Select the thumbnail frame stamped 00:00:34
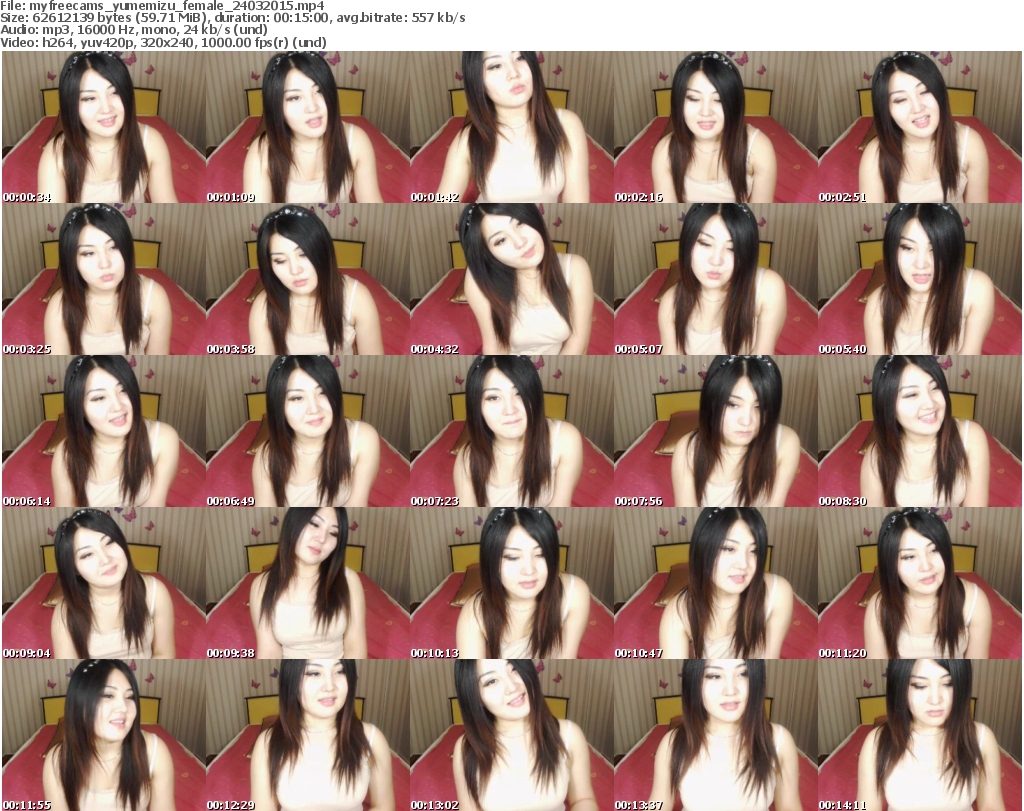Screen dimensions: 1024x811 pos(104,127)
